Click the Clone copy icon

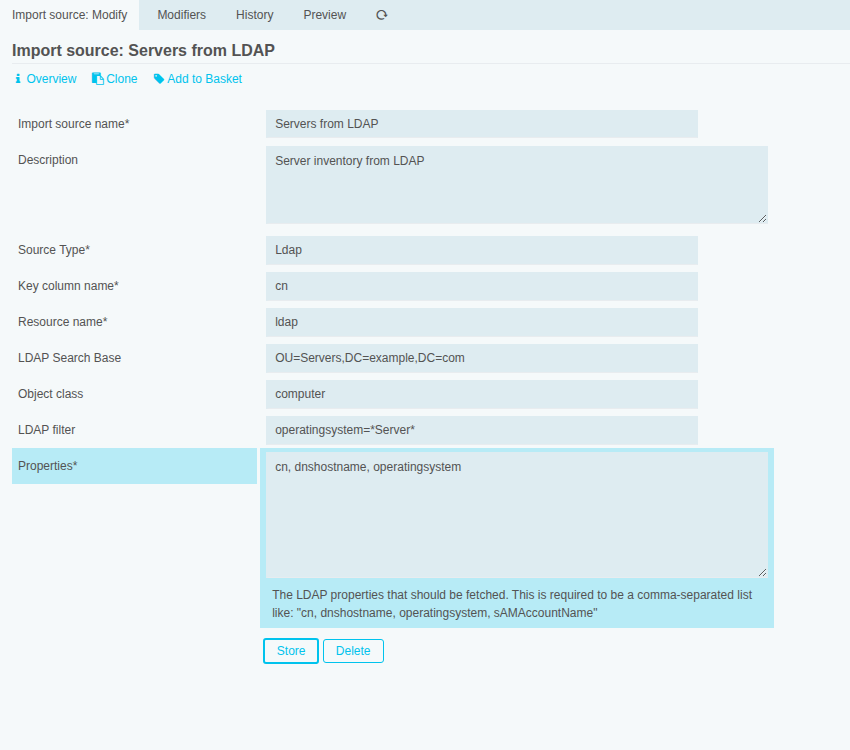point(98,79)
